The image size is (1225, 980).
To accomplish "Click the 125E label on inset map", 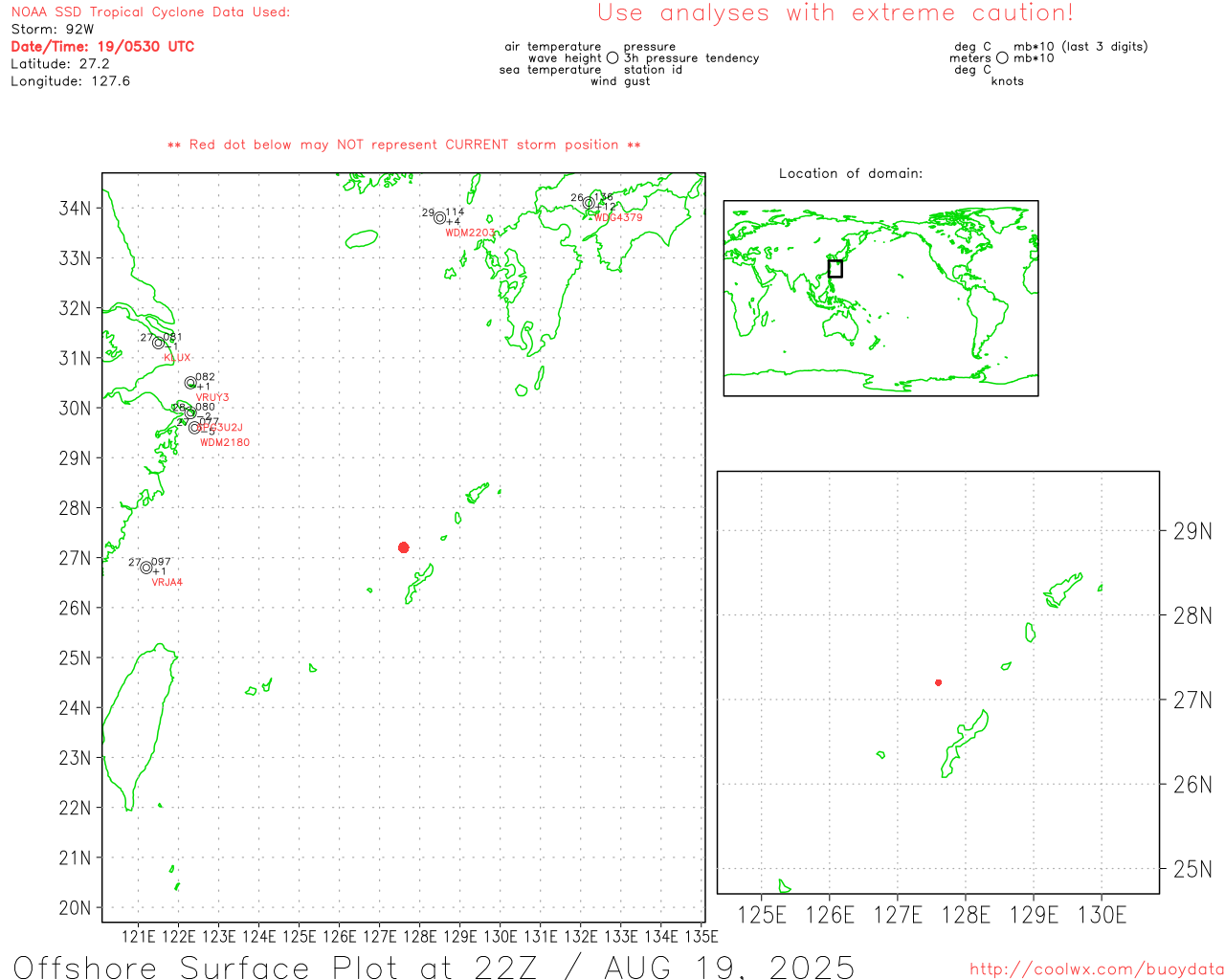I will pos(762,915).
